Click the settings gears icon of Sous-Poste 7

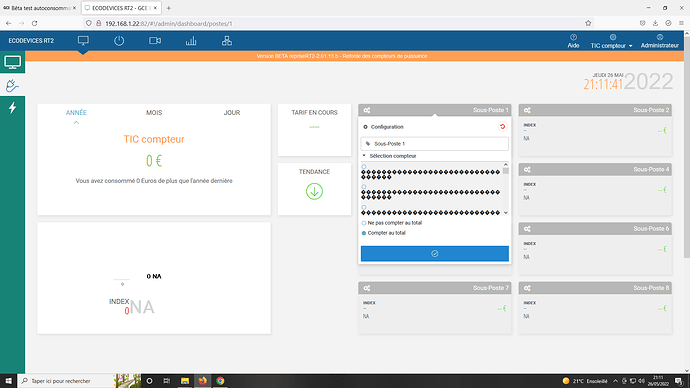click(367, 288)
